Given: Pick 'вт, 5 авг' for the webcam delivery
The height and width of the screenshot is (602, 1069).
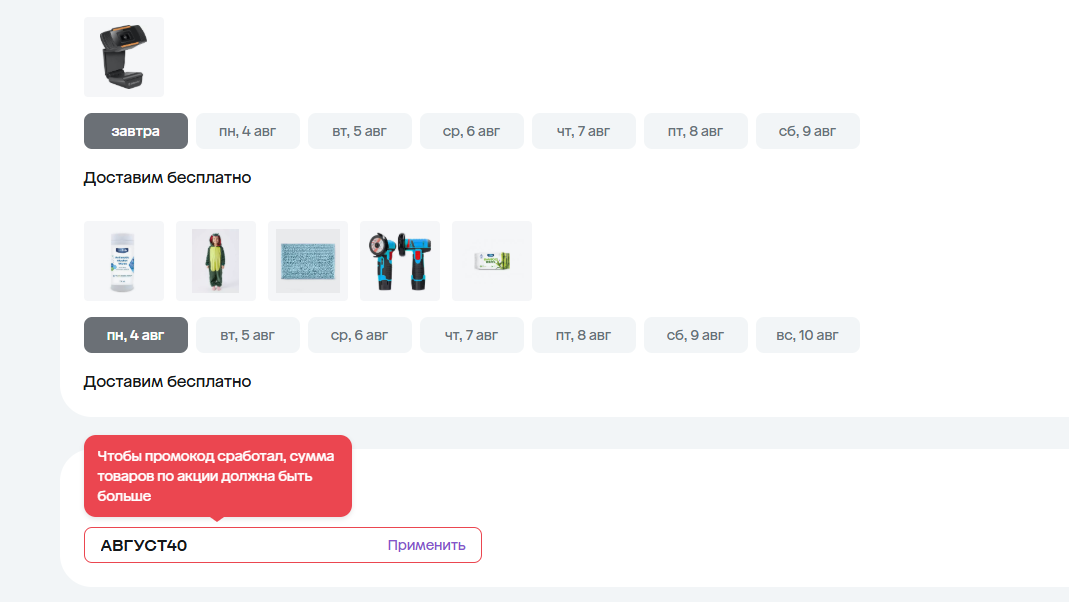Looking at the screenshot, I should coord(360,131).
